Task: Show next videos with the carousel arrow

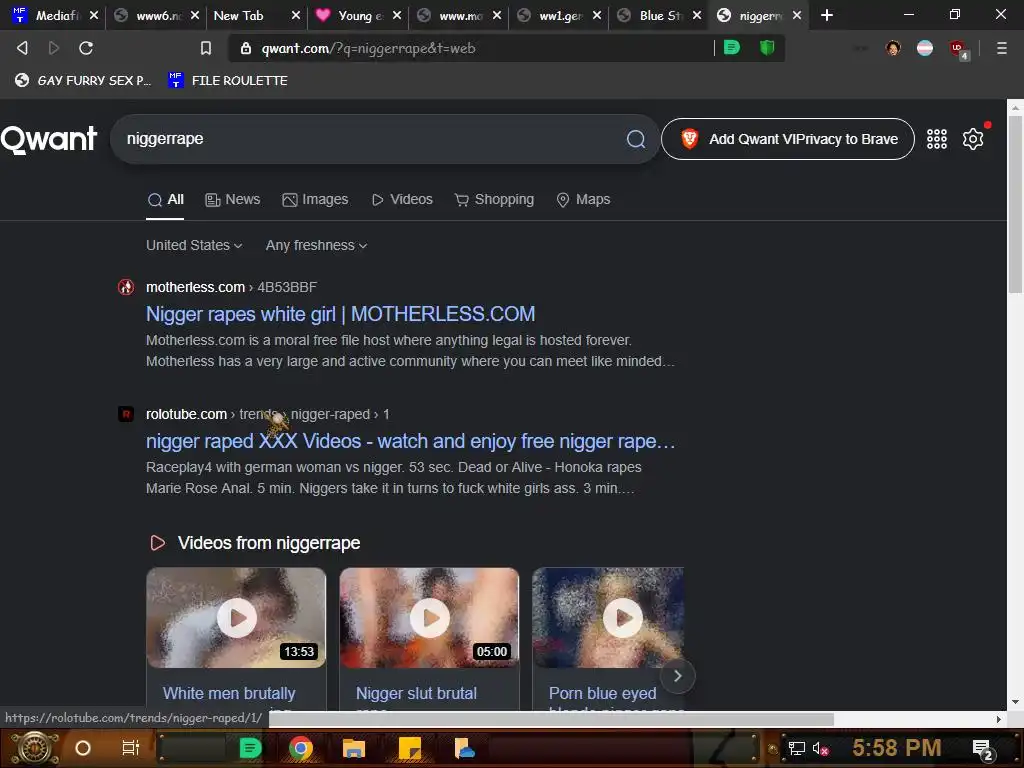Action: [x=677, y=676]
